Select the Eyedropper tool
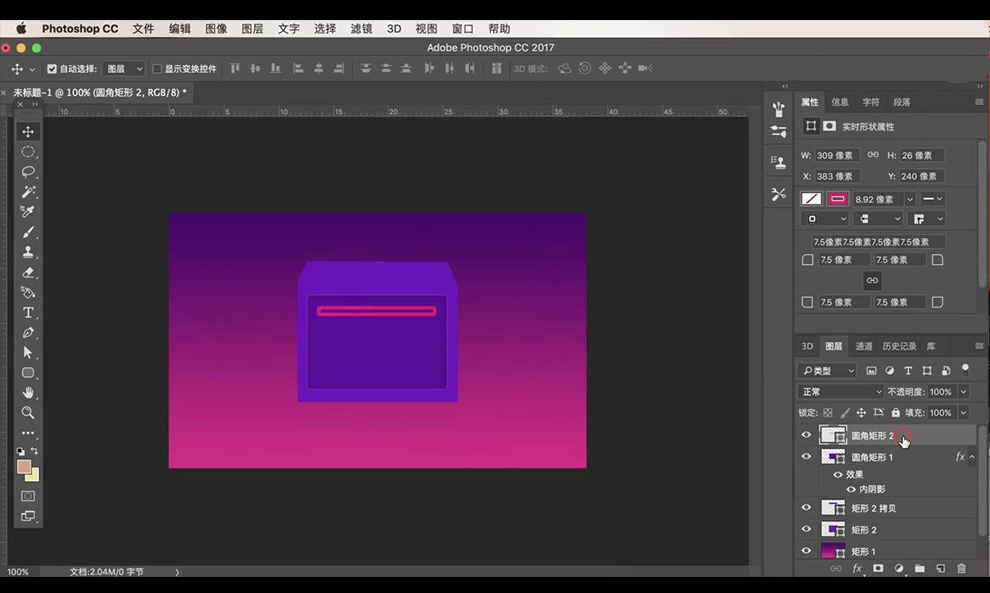 28,212
